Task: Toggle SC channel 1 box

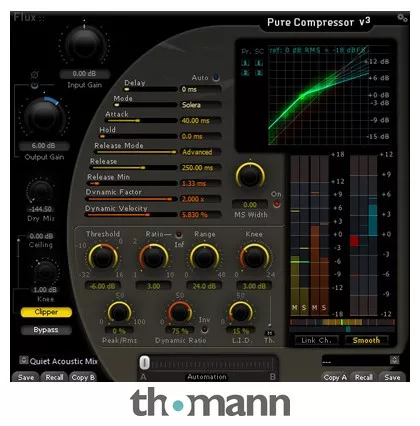Action: pyautogui.click(x=259, y=62)
